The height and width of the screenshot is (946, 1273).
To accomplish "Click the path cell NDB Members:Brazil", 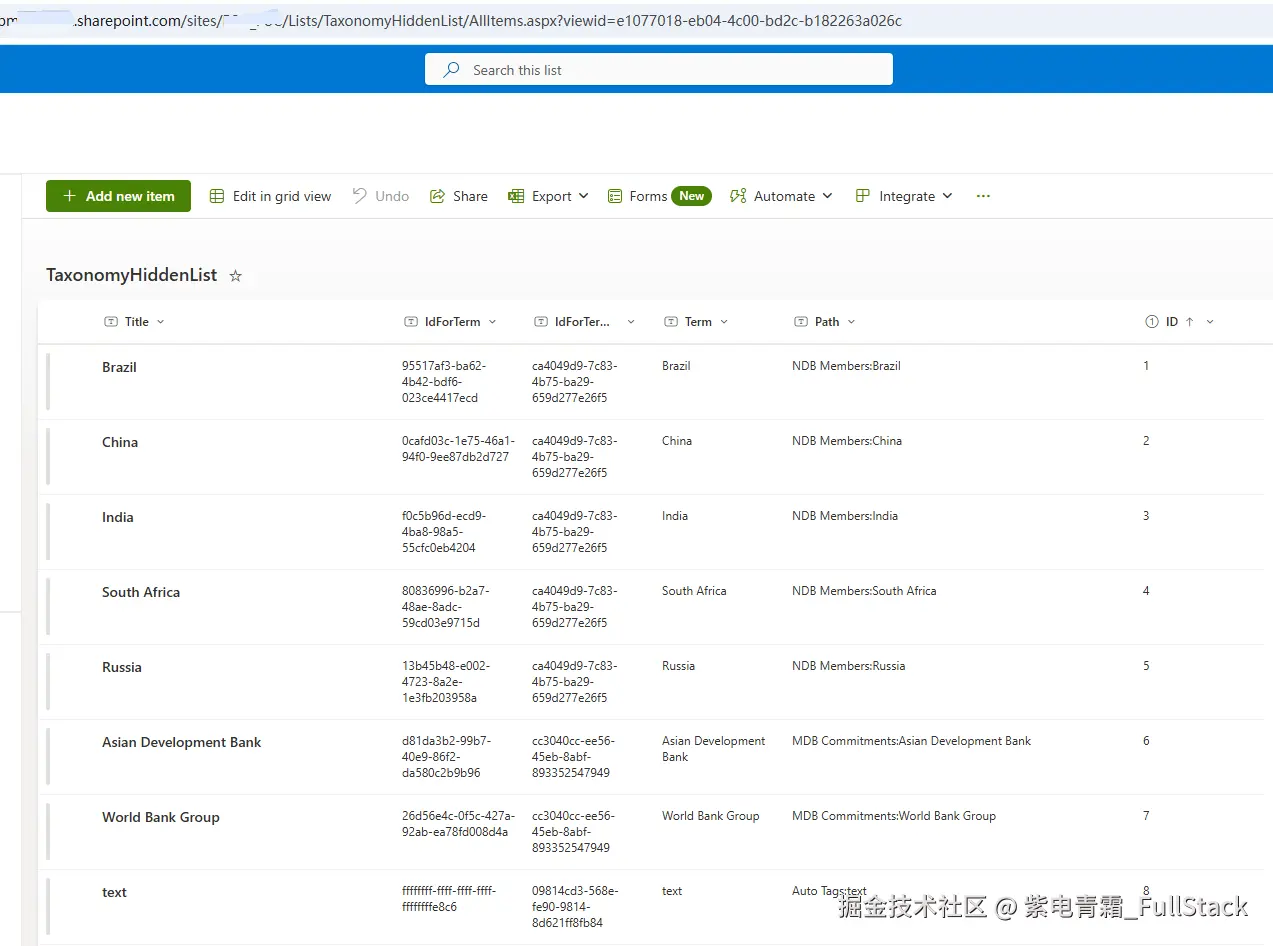I will (846, 366).
